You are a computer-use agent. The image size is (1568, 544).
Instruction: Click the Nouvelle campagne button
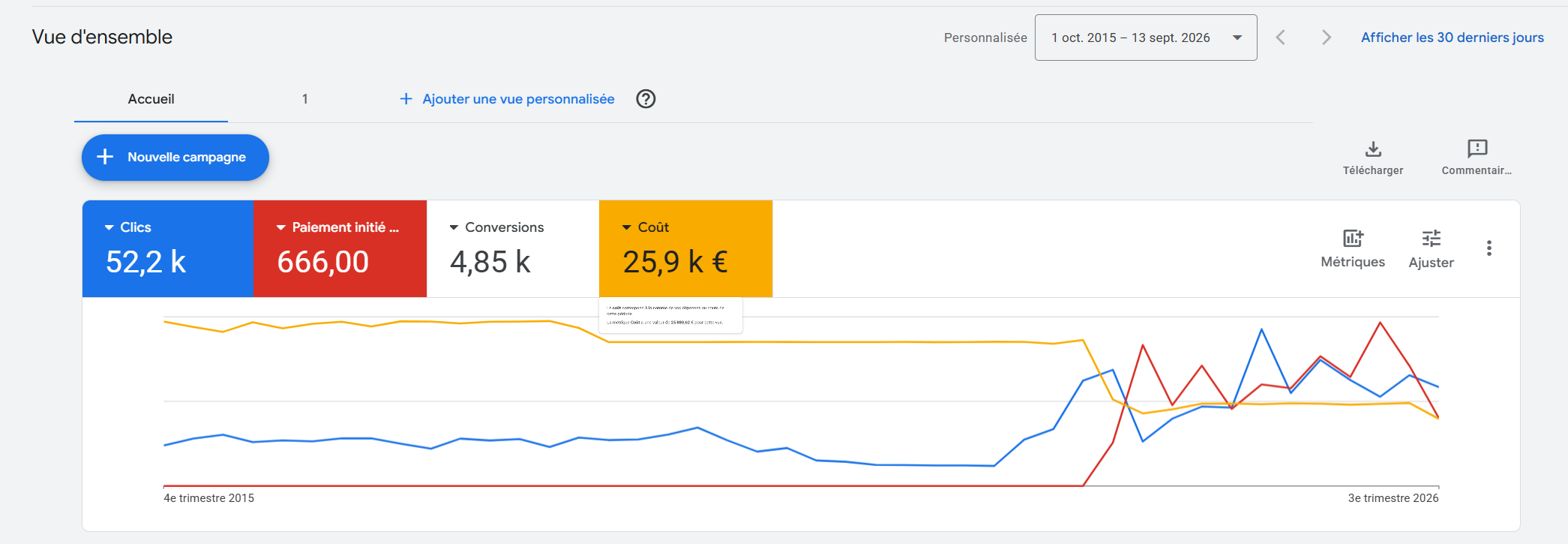tap(175, 158)
